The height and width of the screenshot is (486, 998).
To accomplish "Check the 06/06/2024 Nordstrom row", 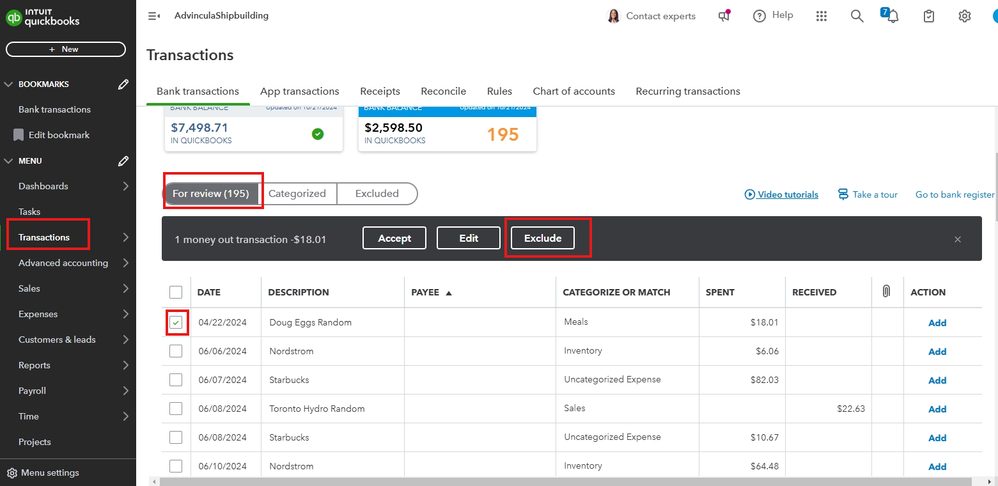I will 176,351.
